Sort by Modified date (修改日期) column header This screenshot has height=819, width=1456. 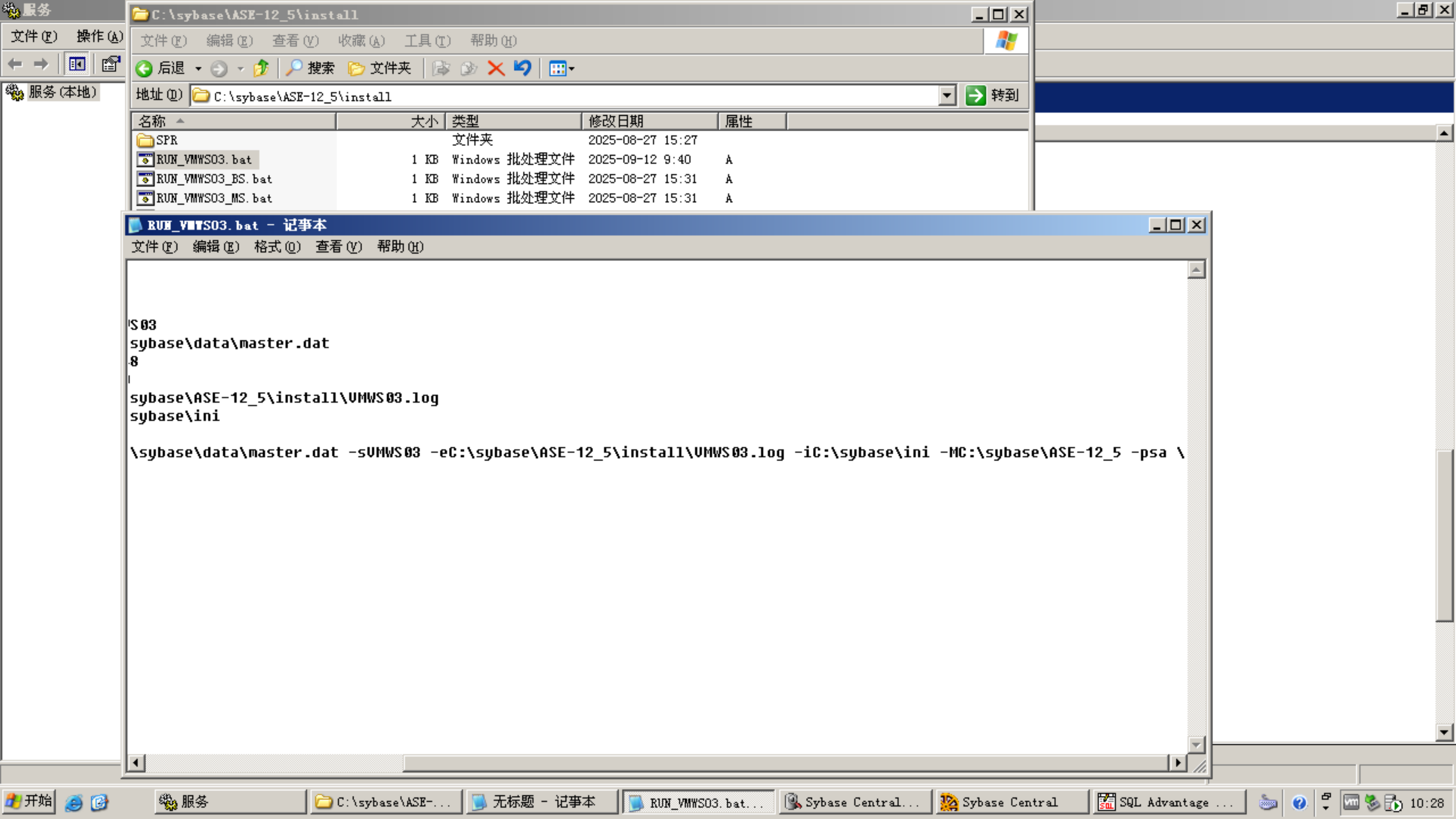pos(650,121)
